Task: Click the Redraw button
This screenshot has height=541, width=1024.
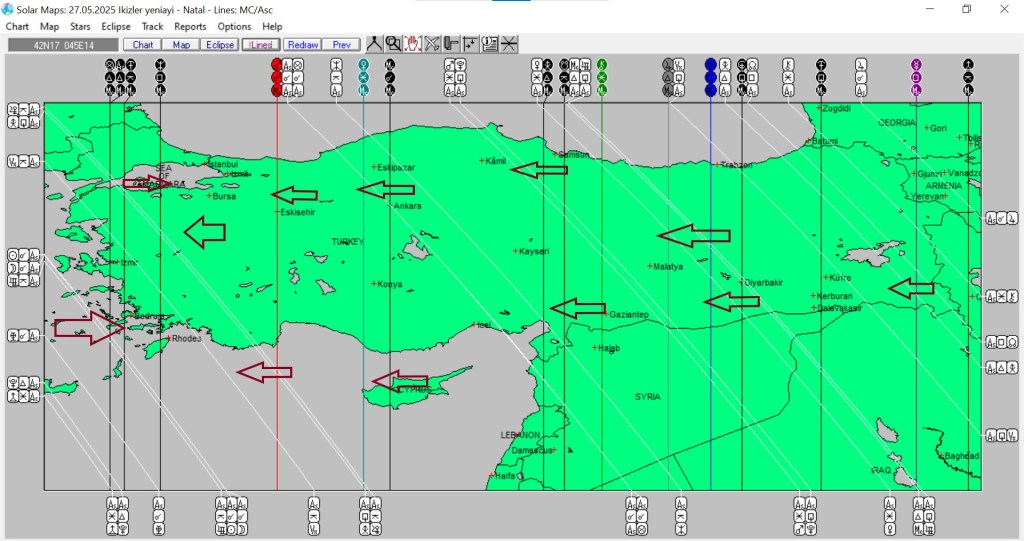Action: [301, 45]
